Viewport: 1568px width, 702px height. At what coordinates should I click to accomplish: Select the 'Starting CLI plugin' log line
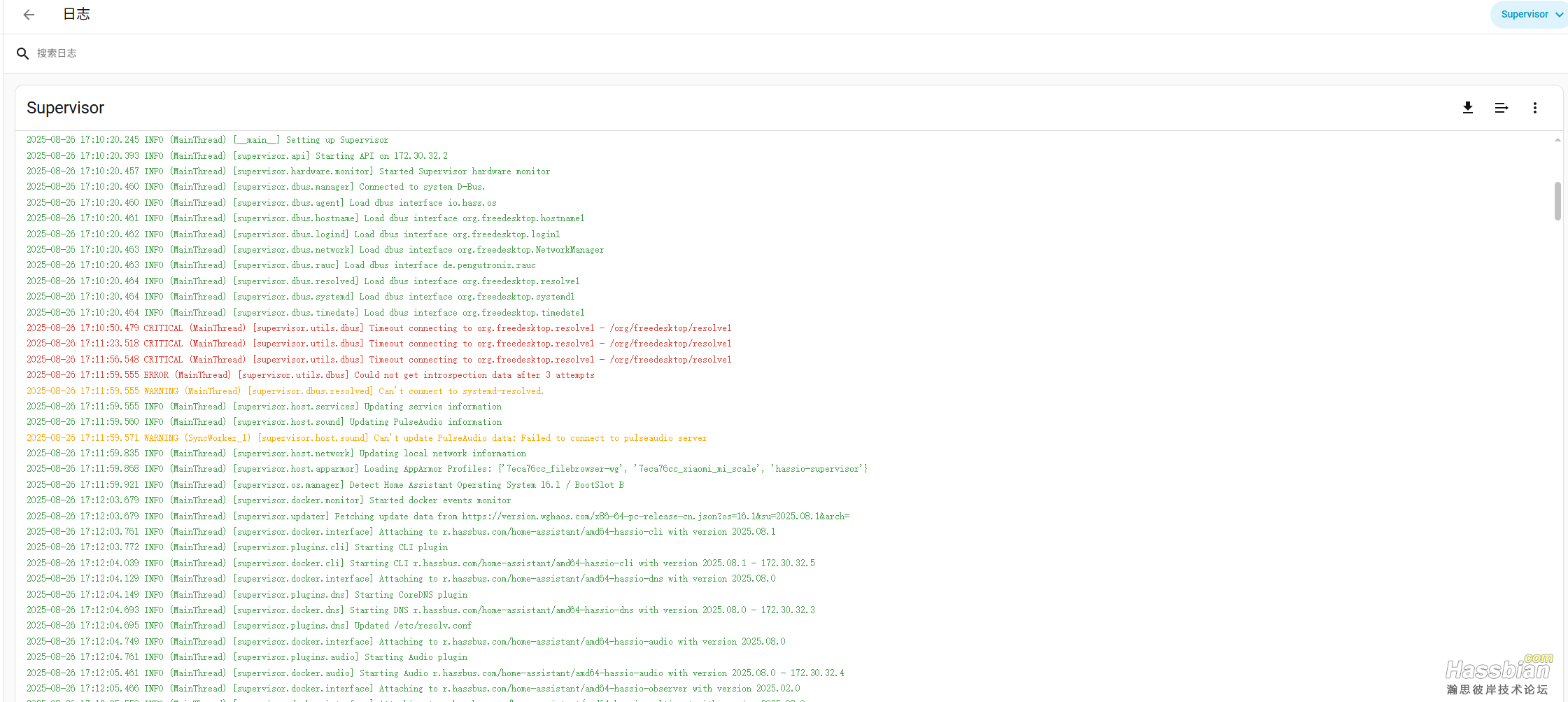tap(237, 547)
